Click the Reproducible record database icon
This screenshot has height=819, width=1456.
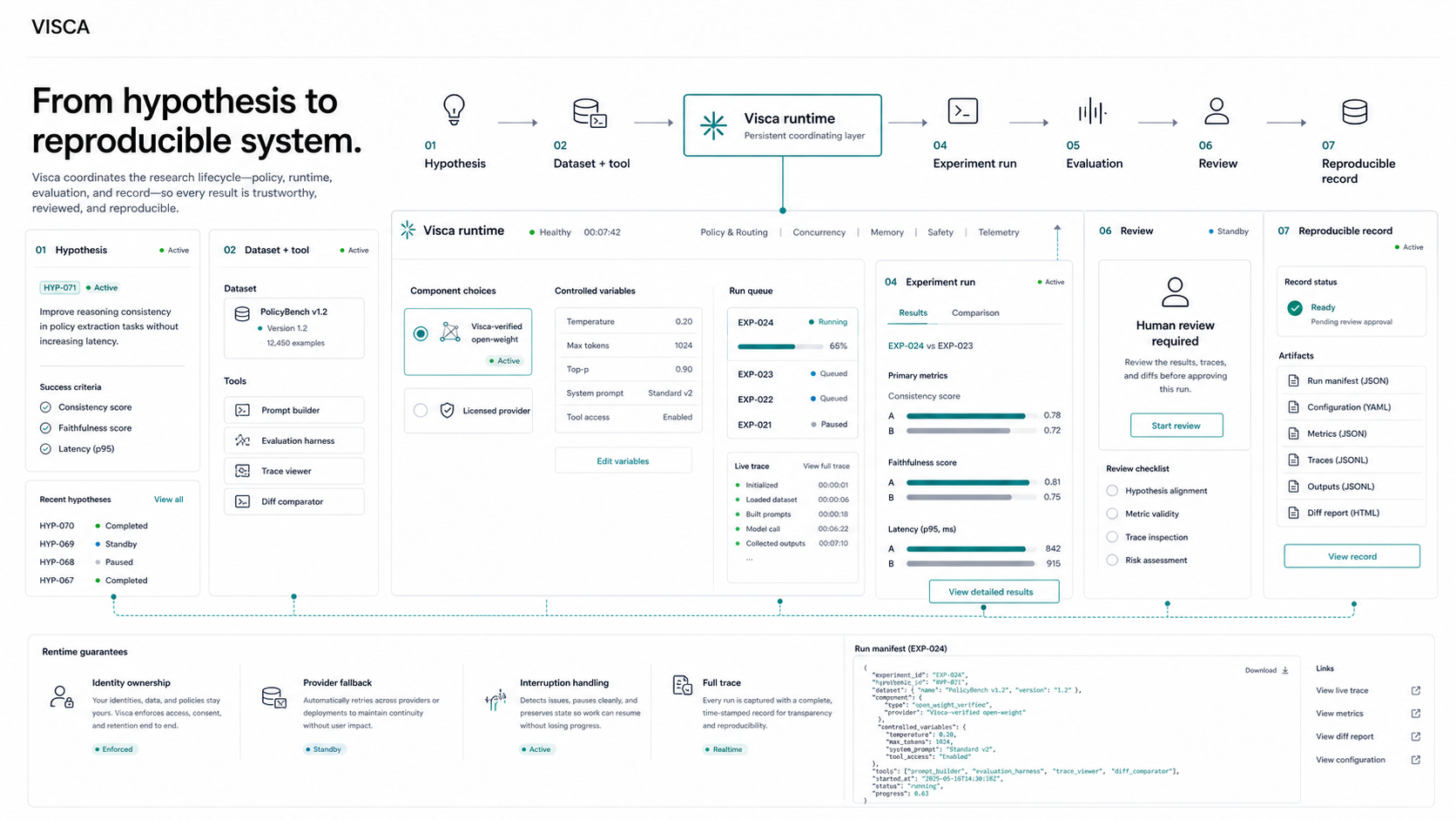click(x=1354, y=111)
